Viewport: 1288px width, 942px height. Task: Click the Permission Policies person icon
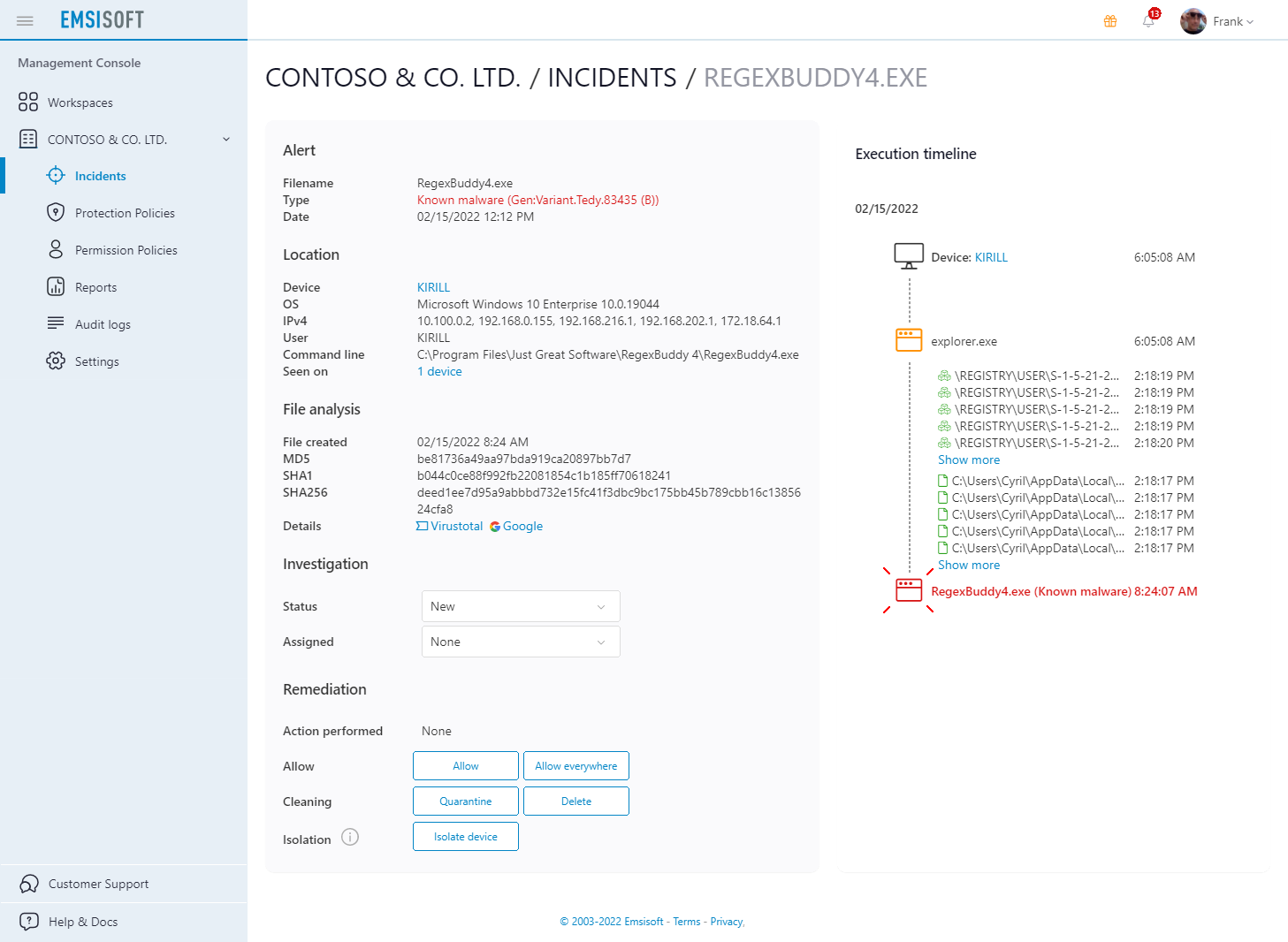point(56,249)
